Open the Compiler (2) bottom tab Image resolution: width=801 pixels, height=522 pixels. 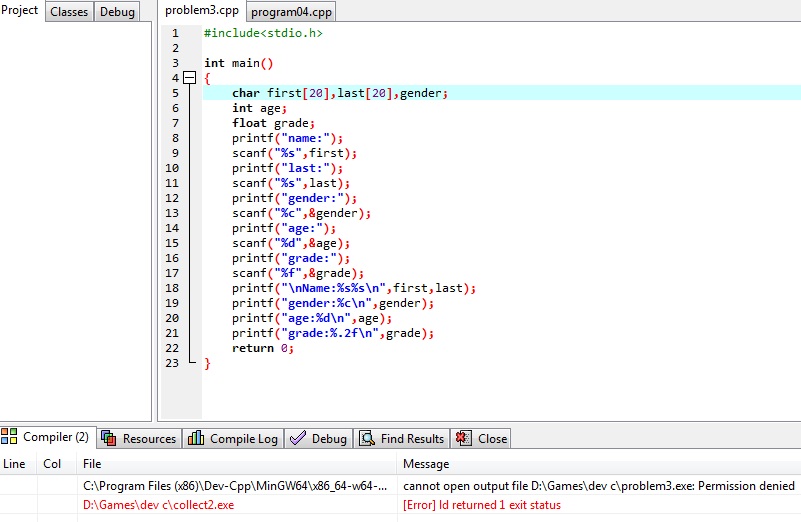[x=48, y=437]
